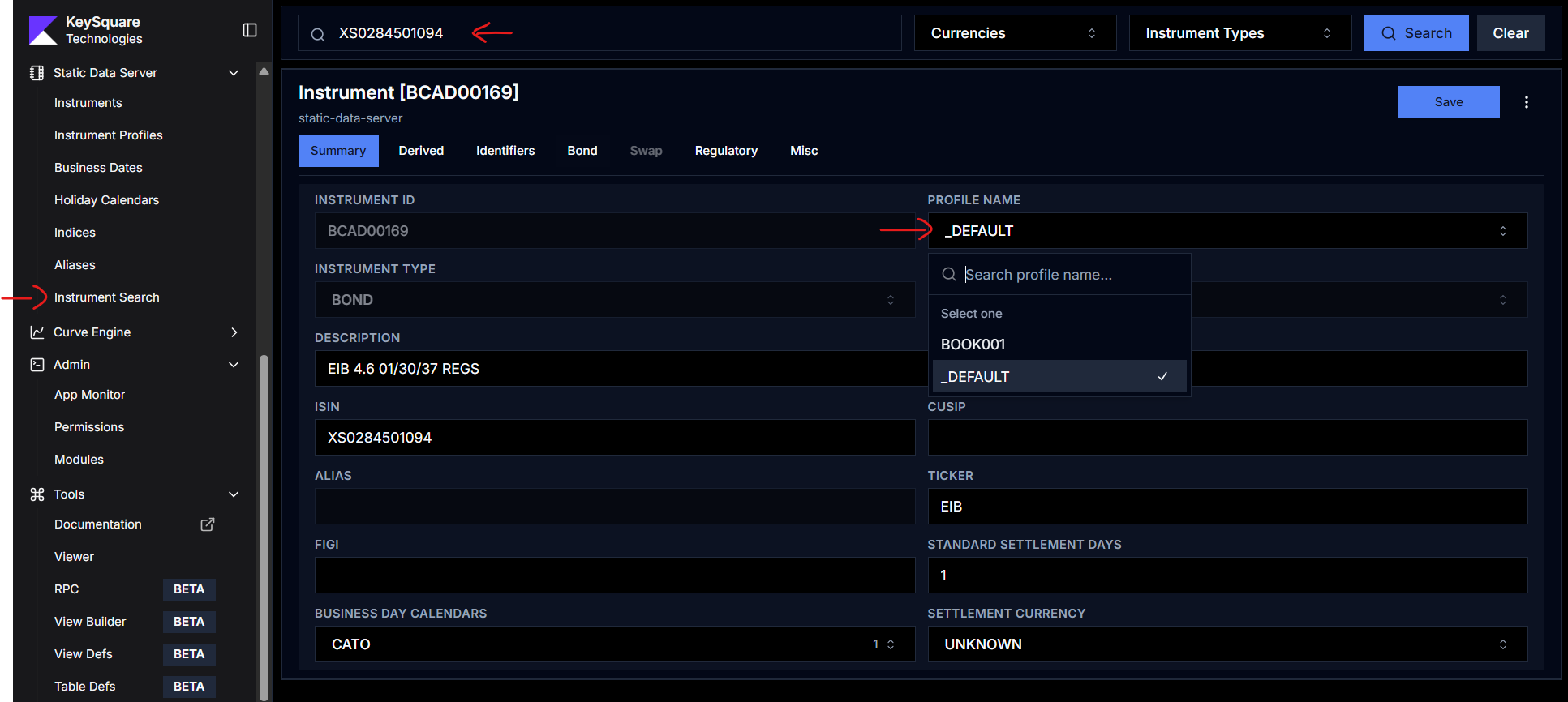
Task: Open Holiday Calendars in sidebar
Action: point(106,200)
